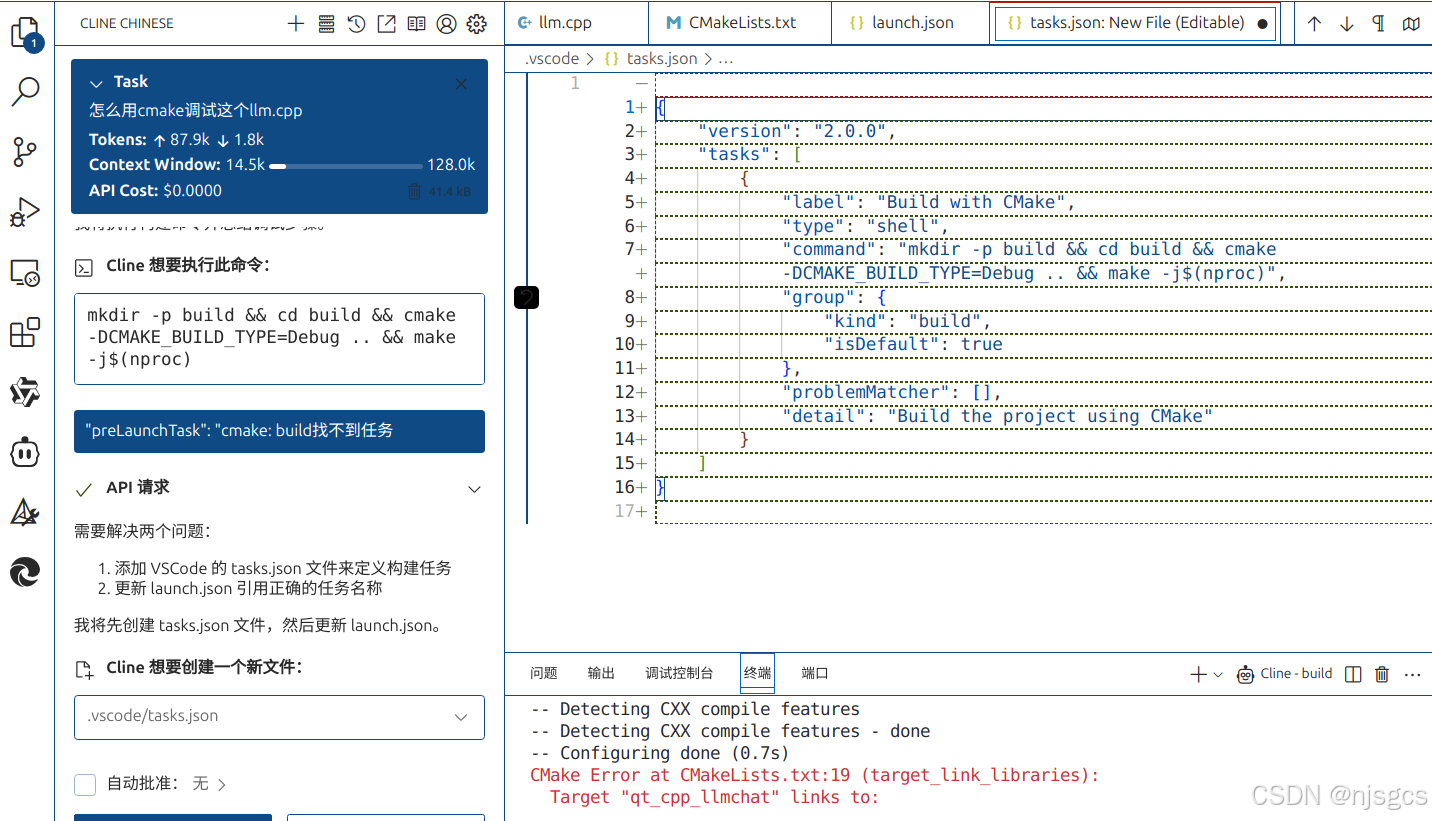Open Cline task history
This screenshot has height=821, width=1432.
357,23
